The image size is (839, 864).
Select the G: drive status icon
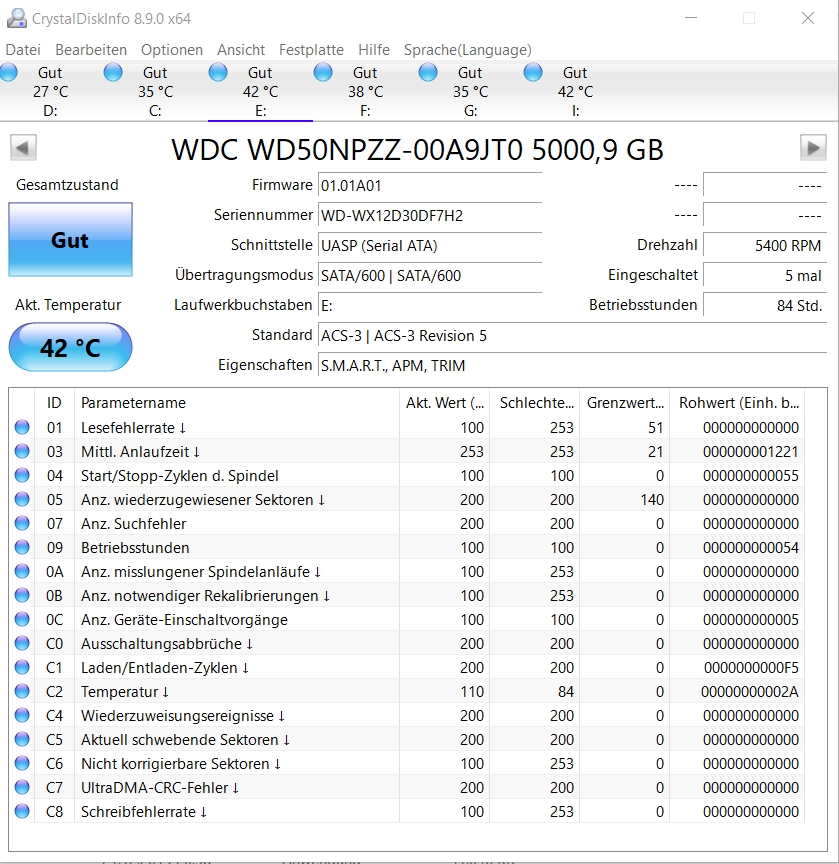coord(428,72)
